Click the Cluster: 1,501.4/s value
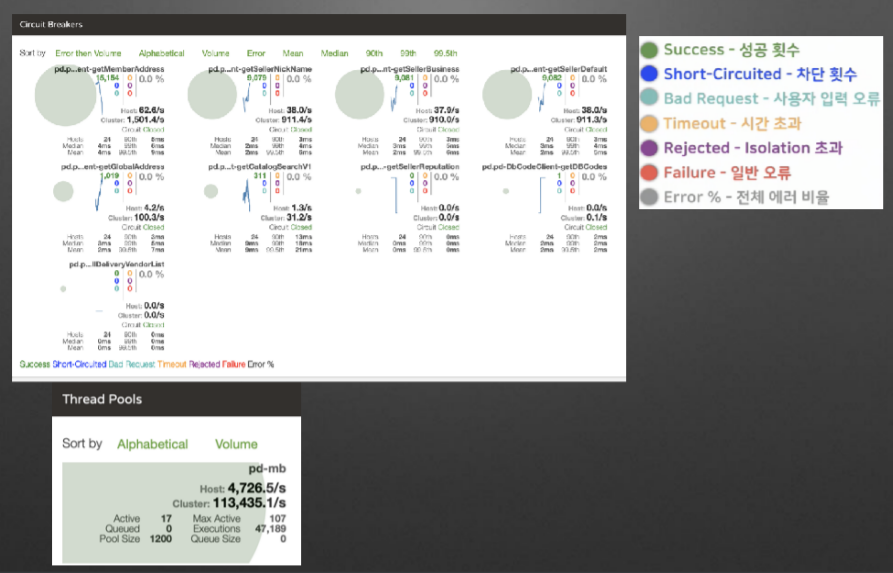Image resolution: width=893 pixels, height=573 pixels. 145,120
